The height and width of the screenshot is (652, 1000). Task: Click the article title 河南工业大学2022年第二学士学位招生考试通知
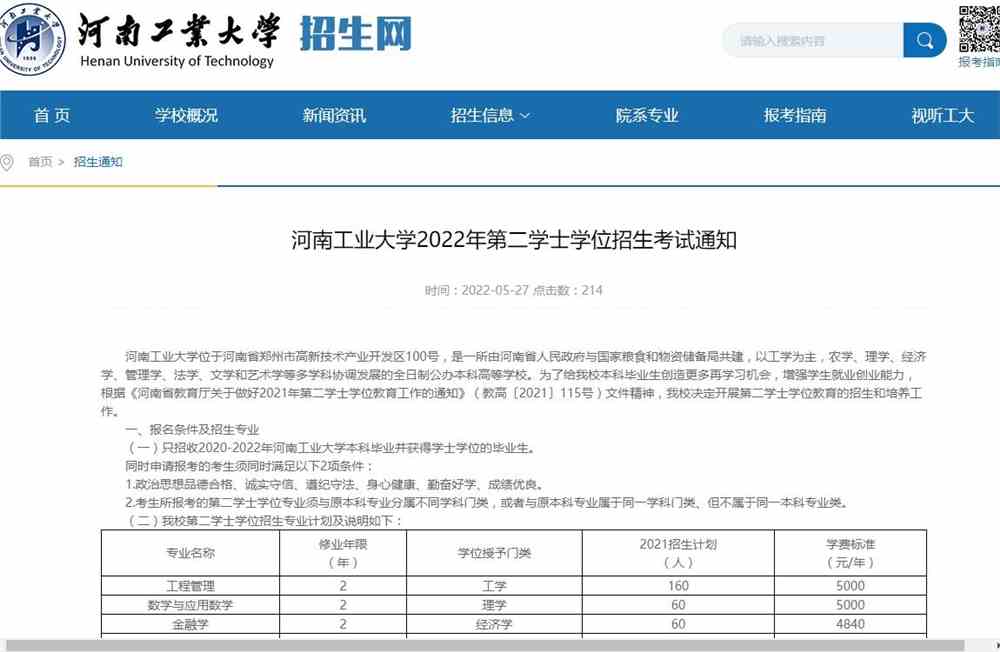click(x=514, y=241)
